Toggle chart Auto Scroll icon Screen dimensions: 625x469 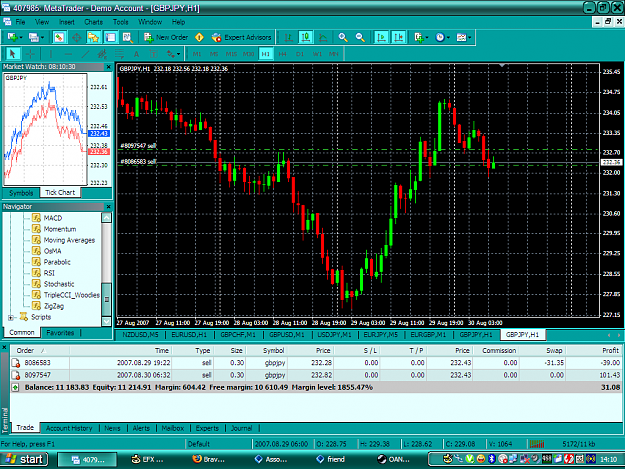point(381,37)
